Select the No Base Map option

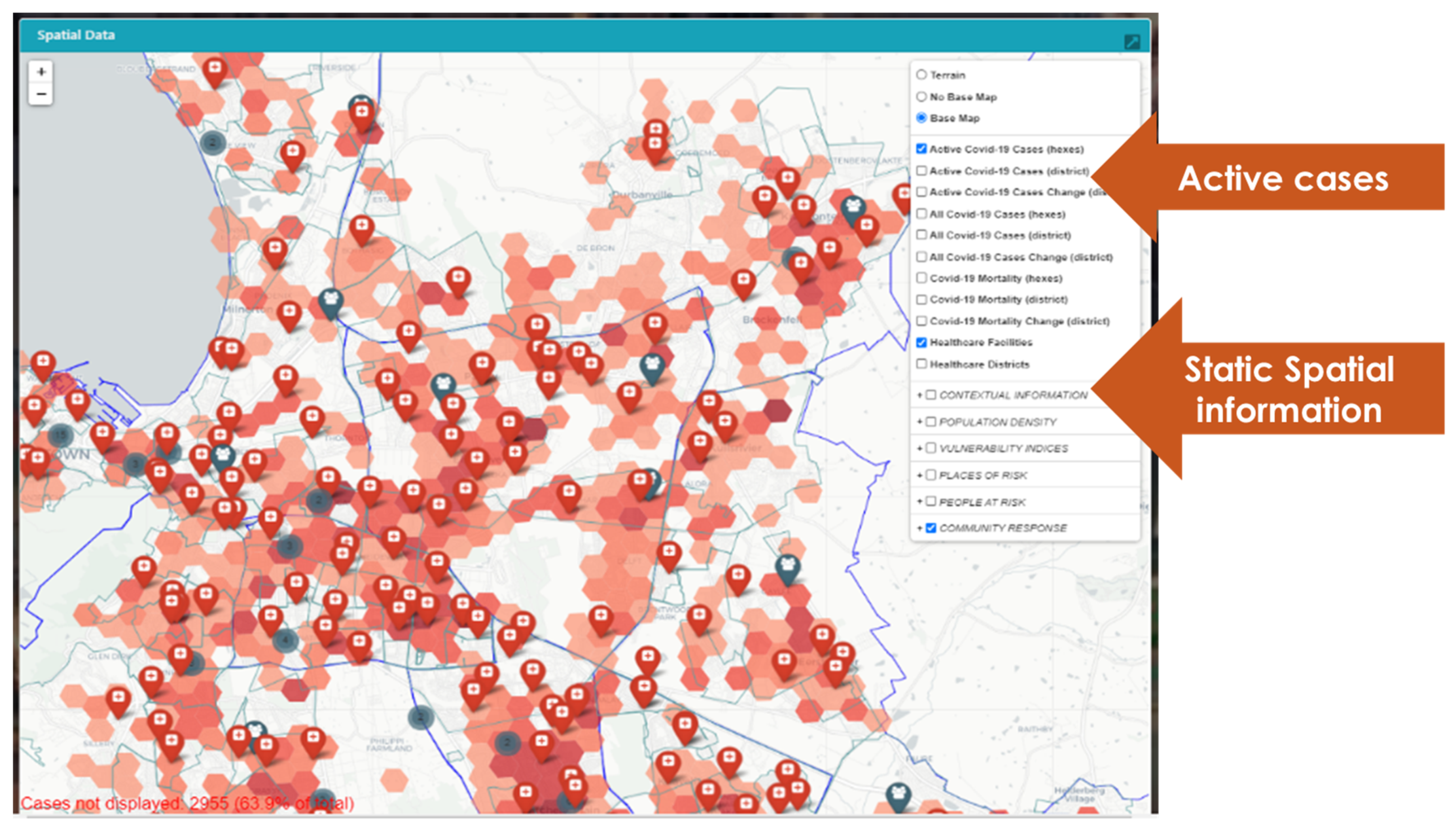pos(921,96)
